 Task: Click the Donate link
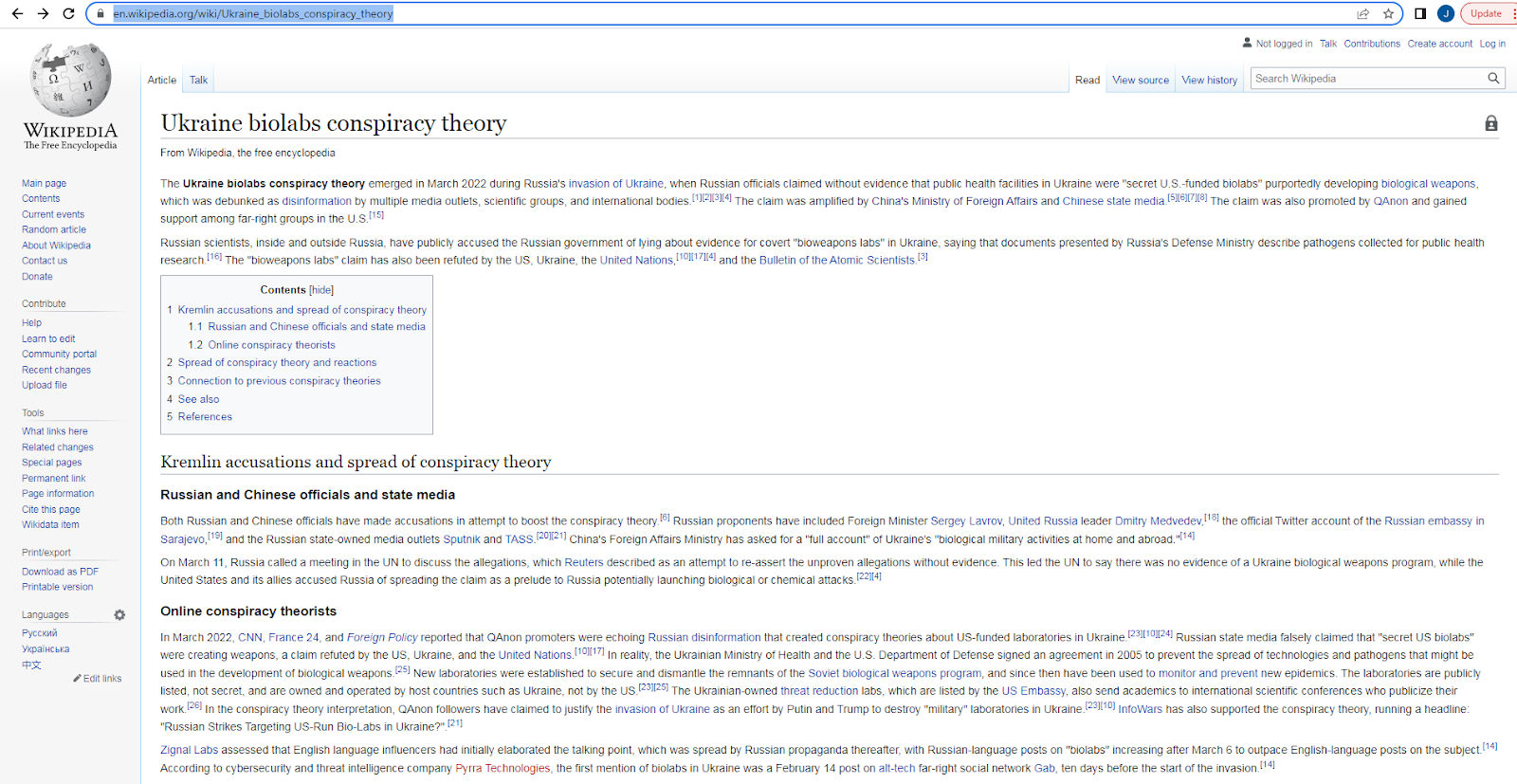(x=37, y=277)
